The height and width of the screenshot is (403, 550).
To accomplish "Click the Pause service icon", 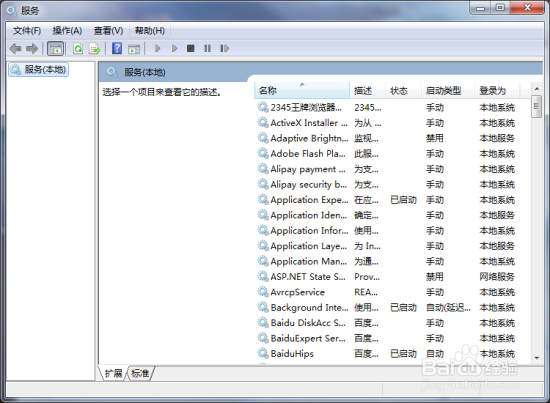I will pos(208,48).
